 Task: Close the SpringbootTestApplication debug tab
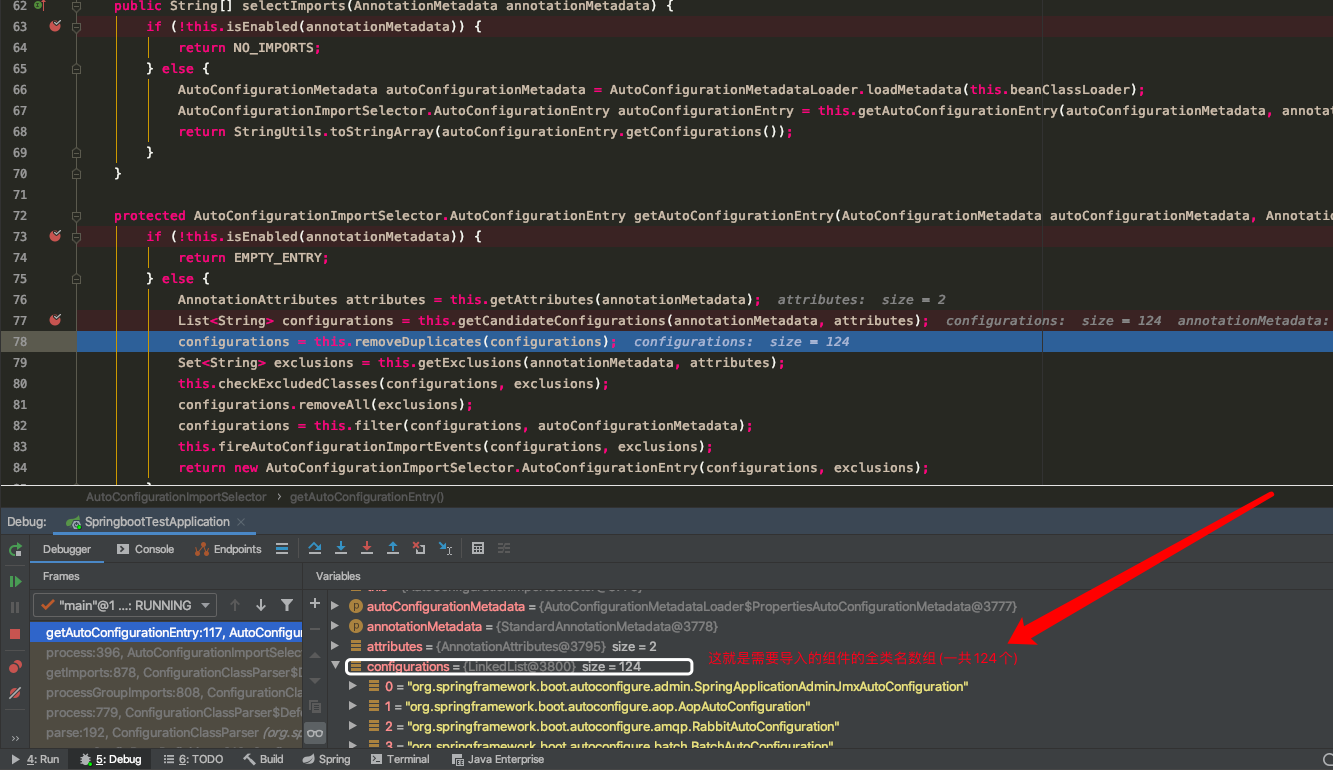[243, 522]
